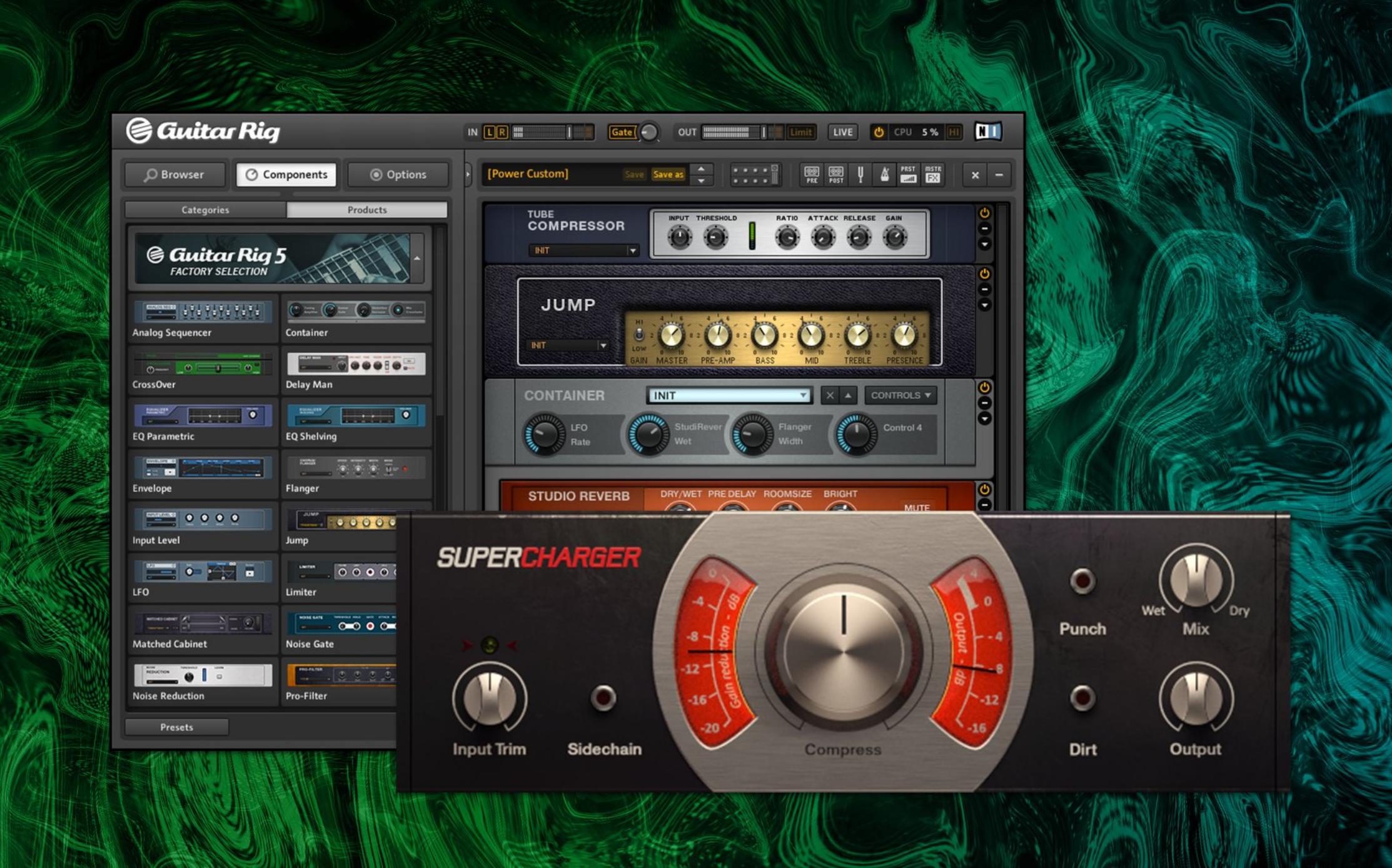Click the Container LFO Rate knob
The width and height of the screenshot is (1392, 868).
[x=544, y=434]
